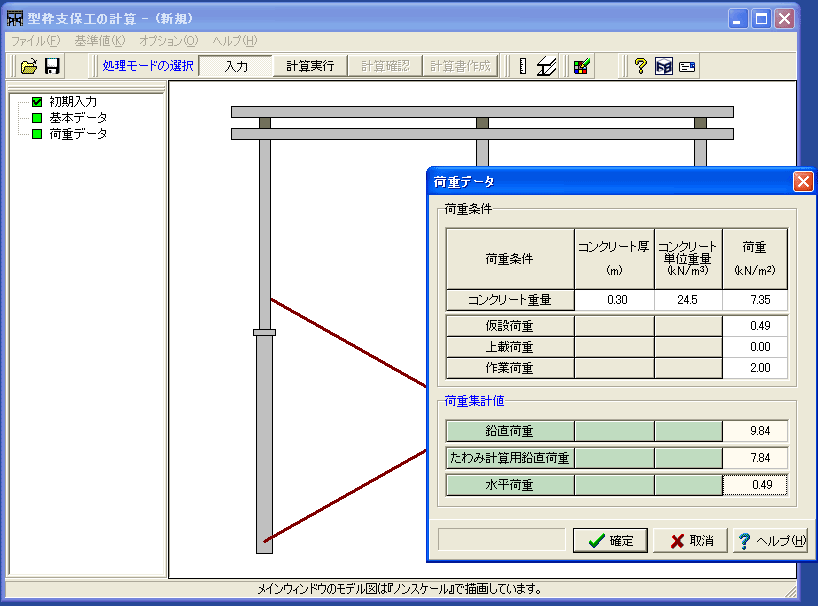Select 基本データ tree item label
Image resolution: width=818 pixels, height=606 pixels.
coord(78,118)
